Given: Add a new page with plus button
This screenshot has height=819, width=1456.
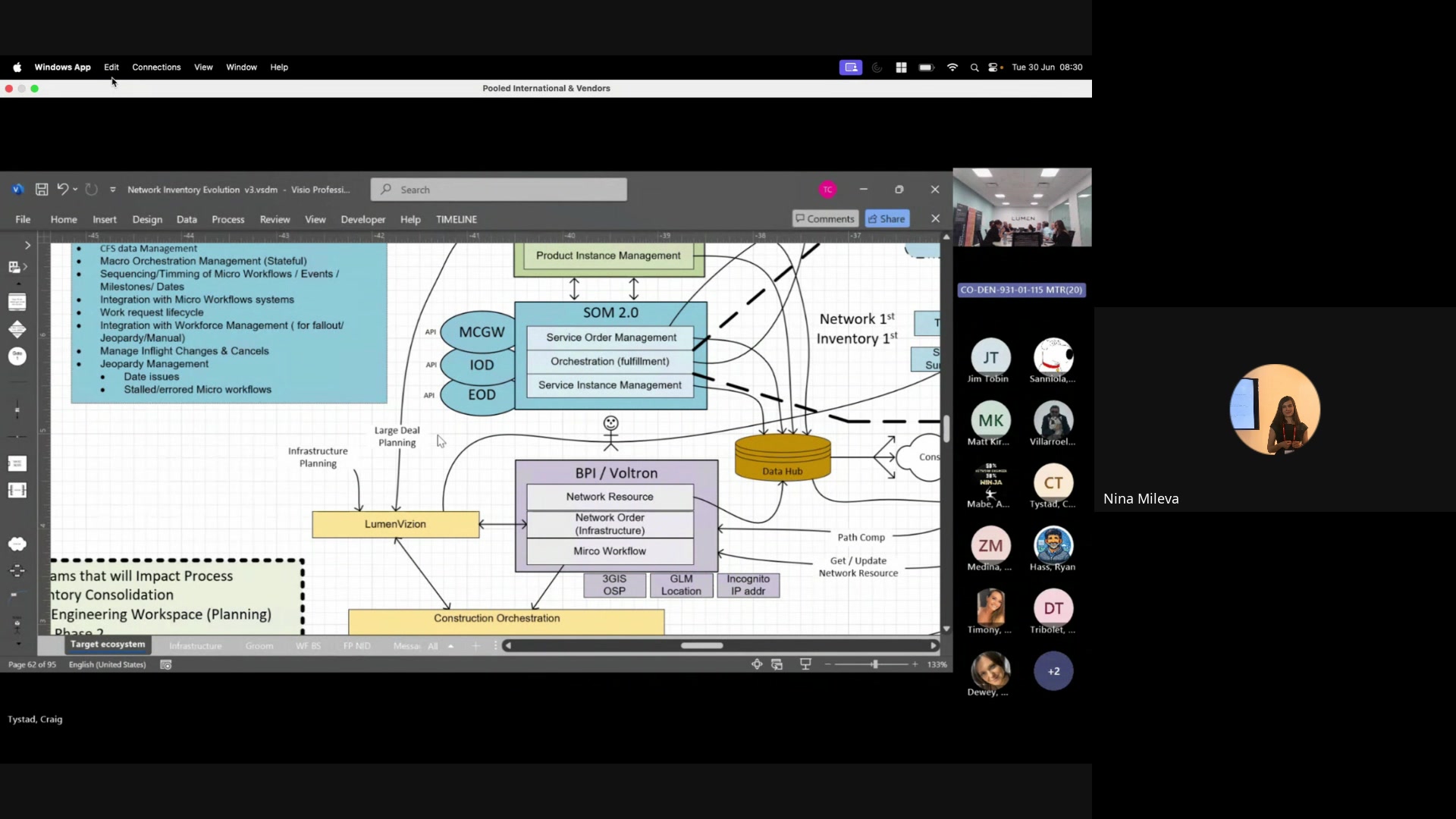Looking at the screenshot, I should tap(475, 646).
